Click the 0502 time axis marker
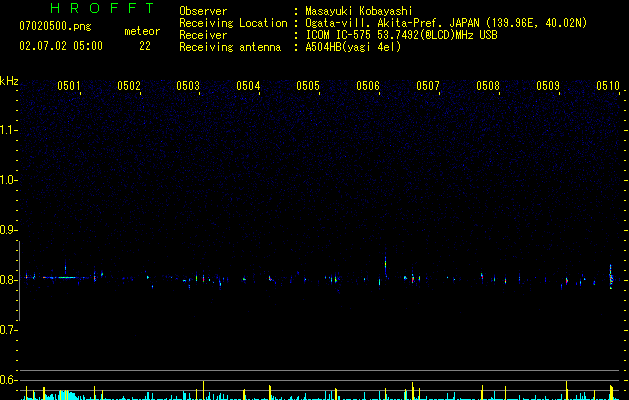Screen dimensions: 629x400 point(129,86)
